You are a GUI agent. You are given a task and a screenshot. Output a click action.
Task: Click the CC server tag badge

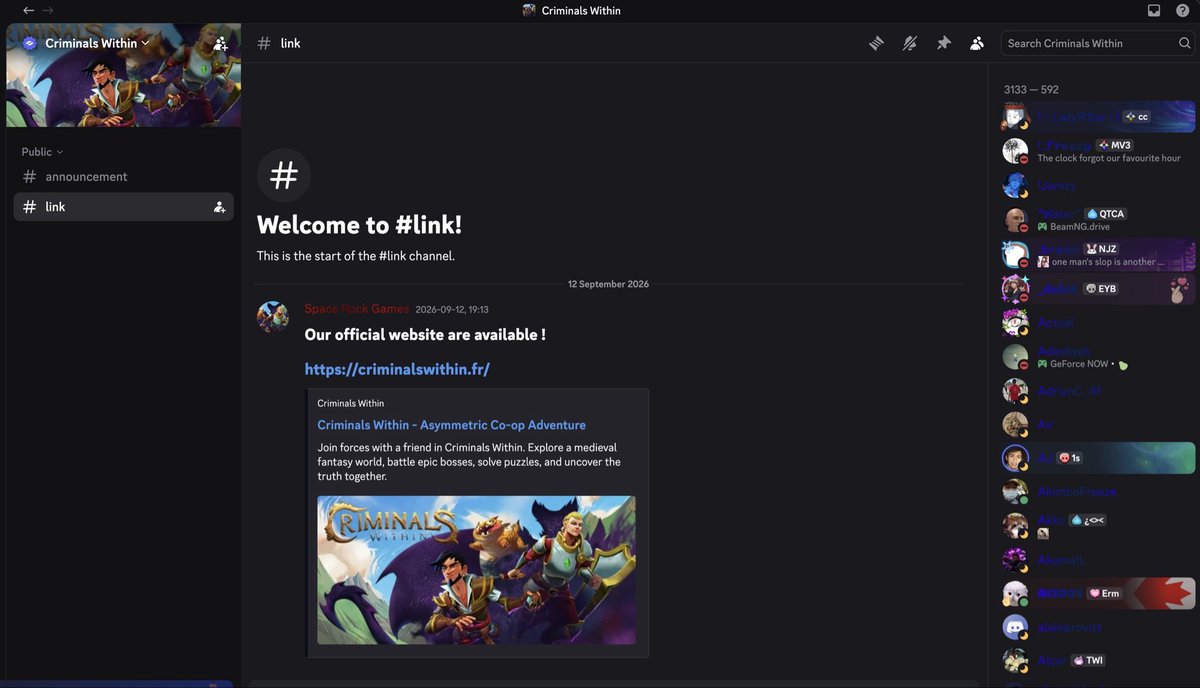click(1137, 117)
